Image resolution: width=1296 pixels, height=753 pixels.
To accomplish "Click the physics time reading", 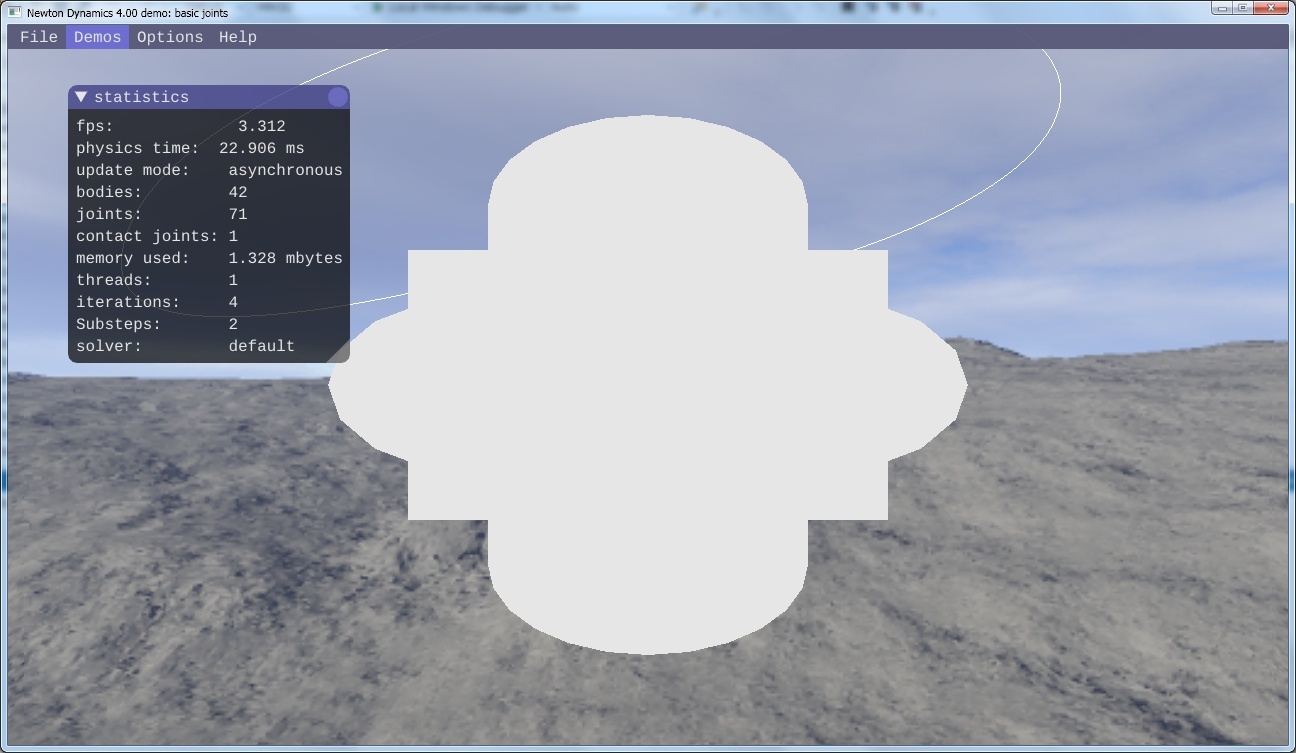I will [x=261, y=148].
